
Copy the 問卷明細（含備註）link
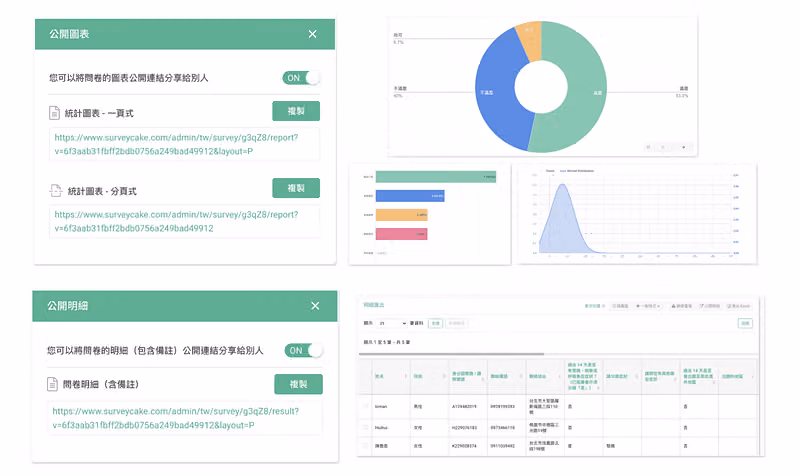298,384
